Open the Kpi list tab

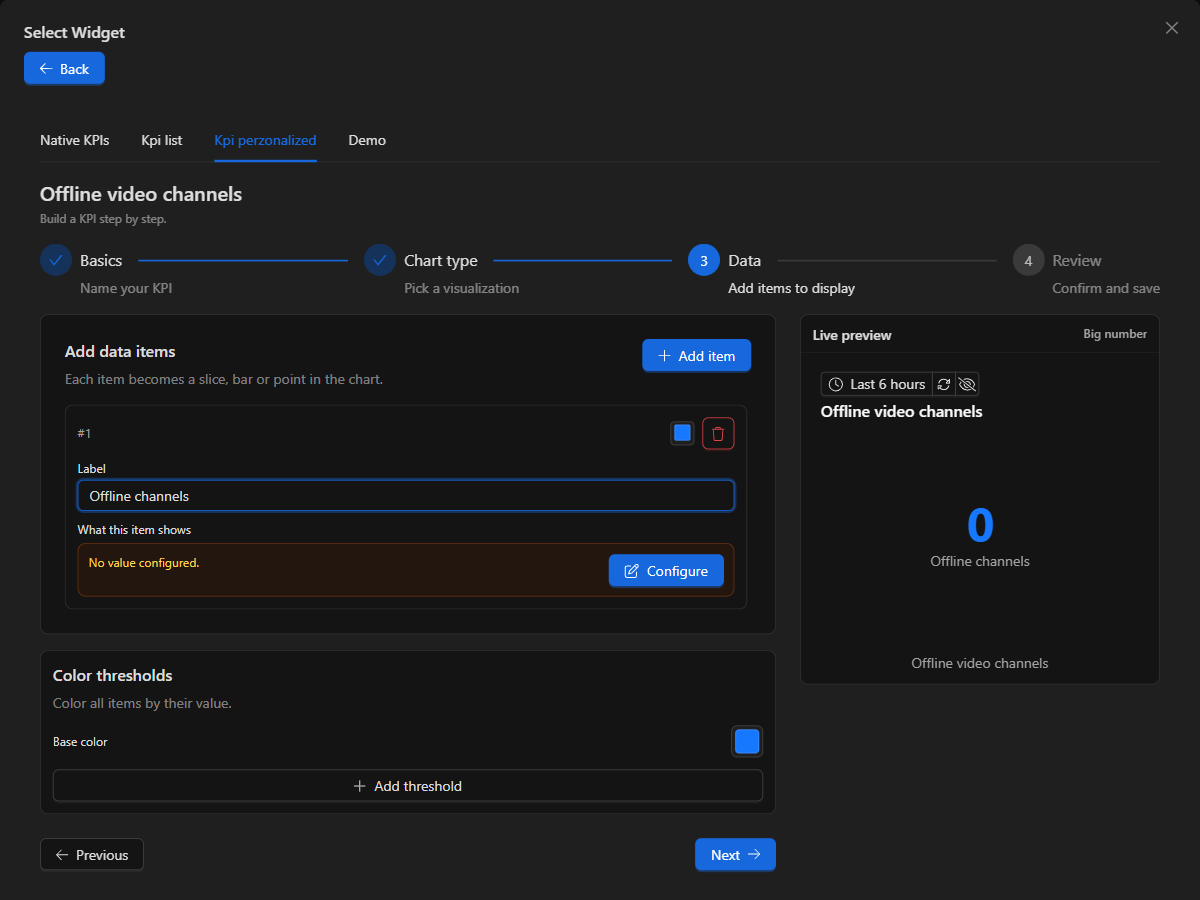pyautogui.click(x=162, y=140)
